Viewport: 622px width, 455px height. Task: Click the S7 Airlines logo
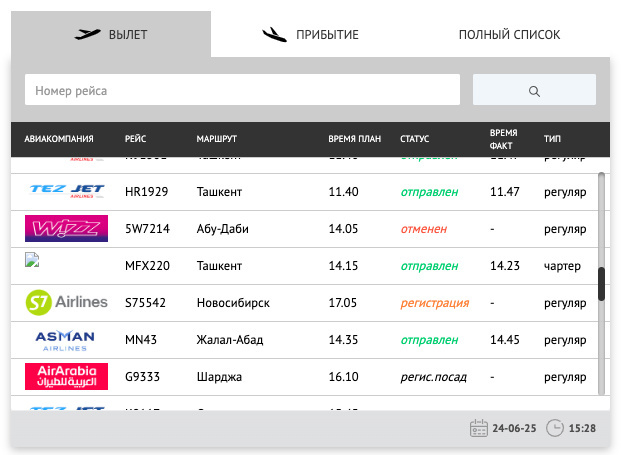coord(66,302)
